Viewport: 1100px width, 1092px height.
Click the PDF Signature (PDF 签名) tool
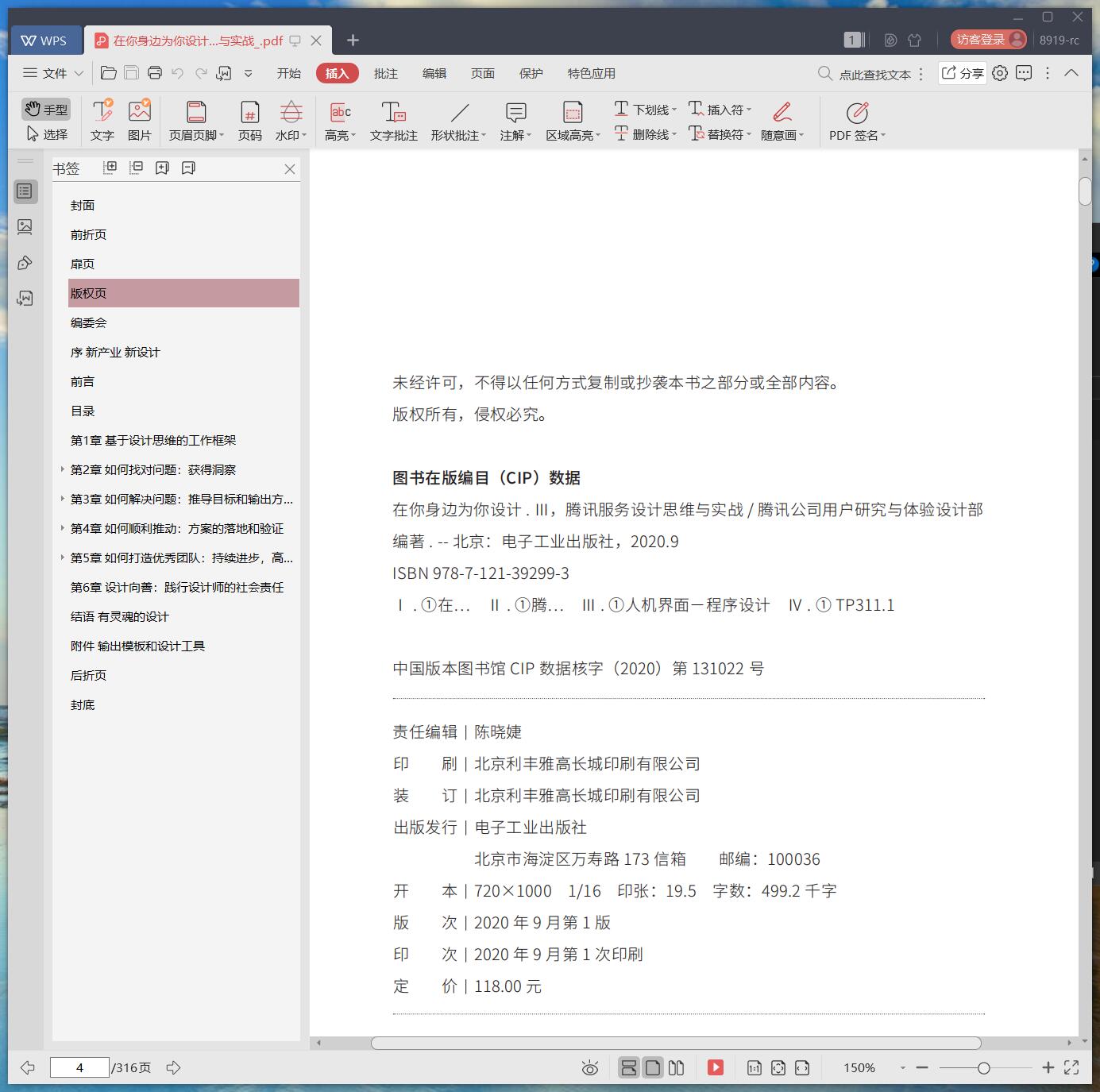(857, 121)
